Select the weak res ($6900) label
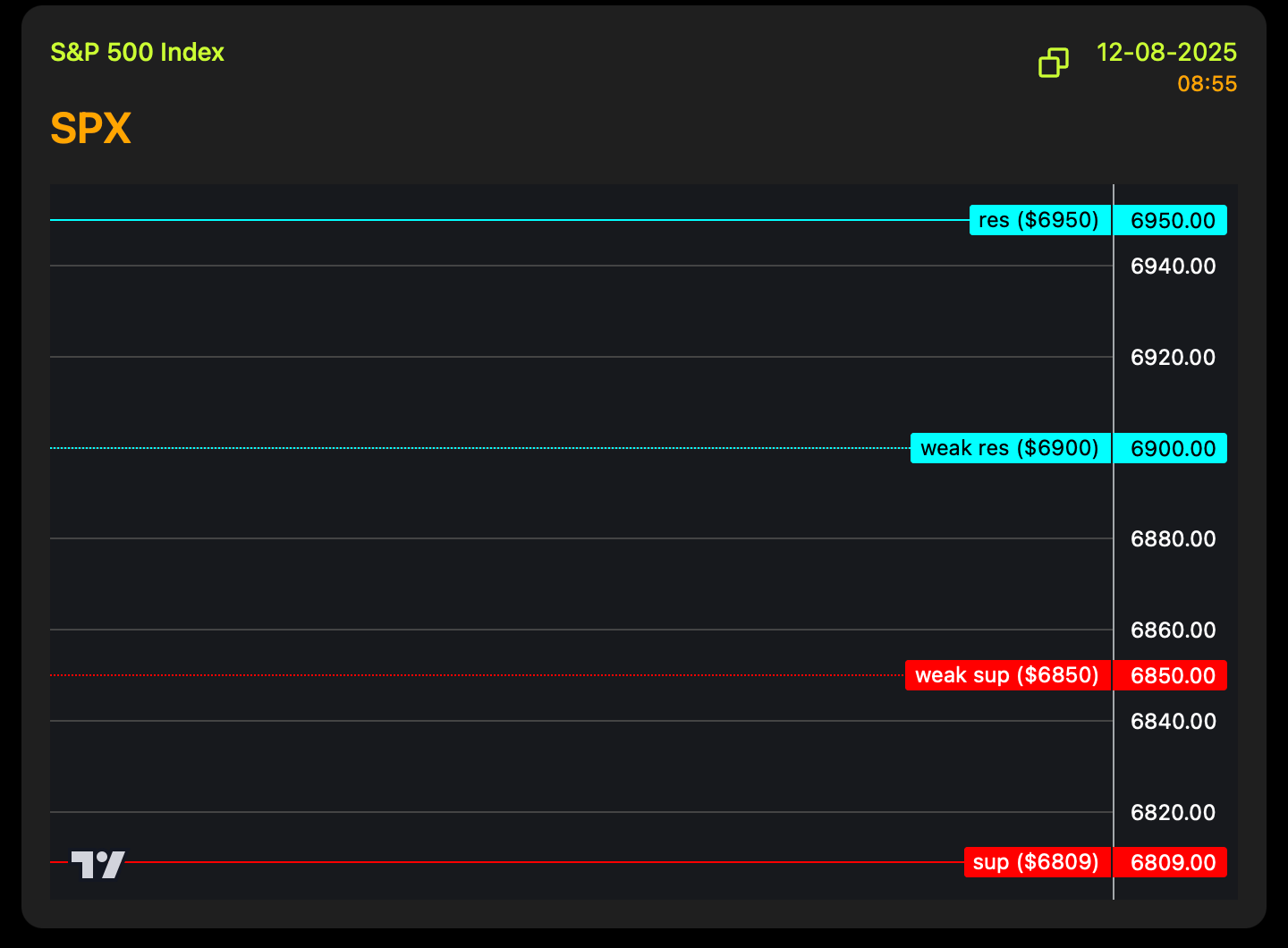Screen dimensions: 1288x948 click(1010, 448)
